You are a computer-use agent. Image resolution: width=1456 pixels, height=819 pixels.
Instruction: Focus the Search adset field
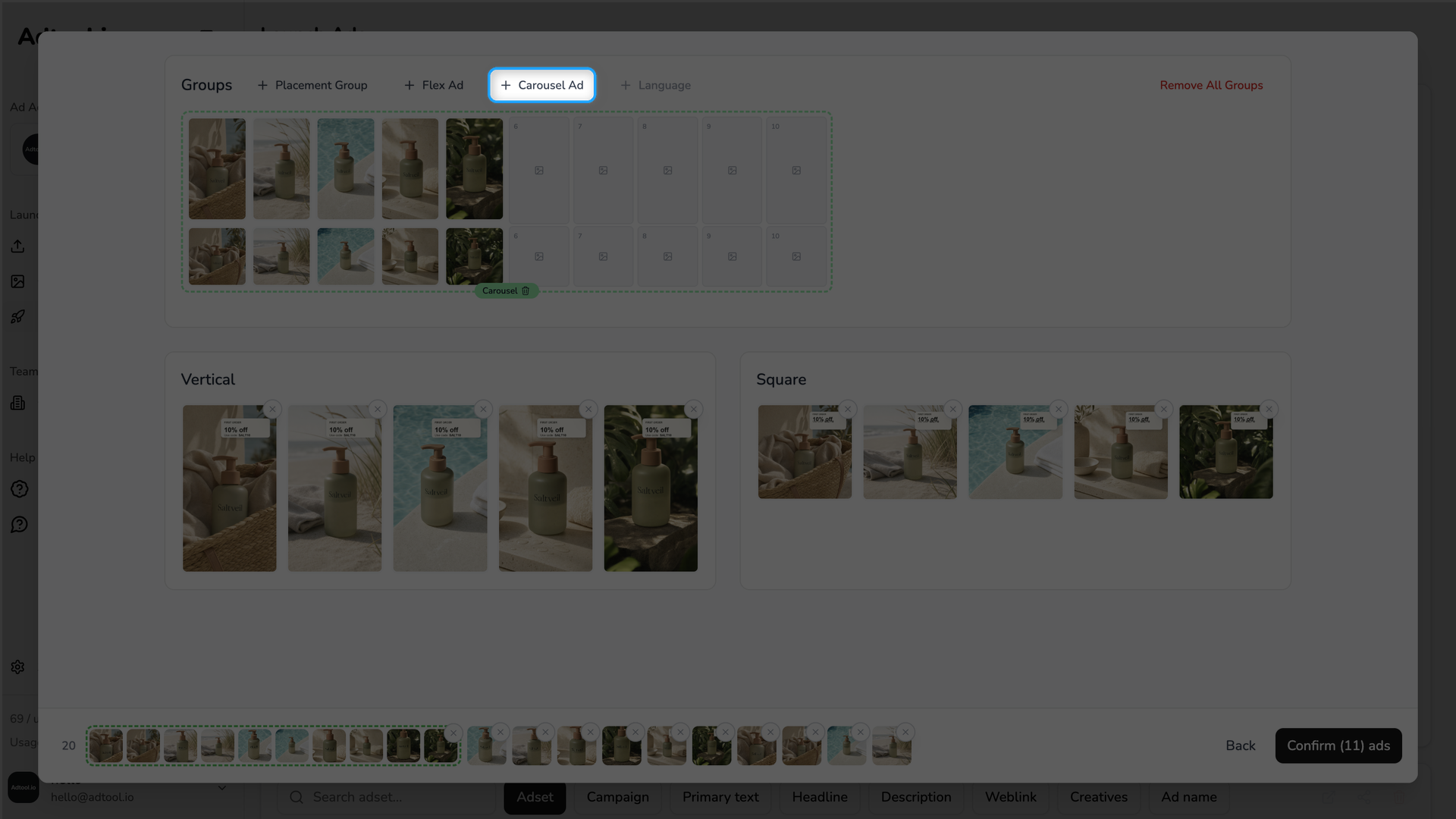pos(387,797)
